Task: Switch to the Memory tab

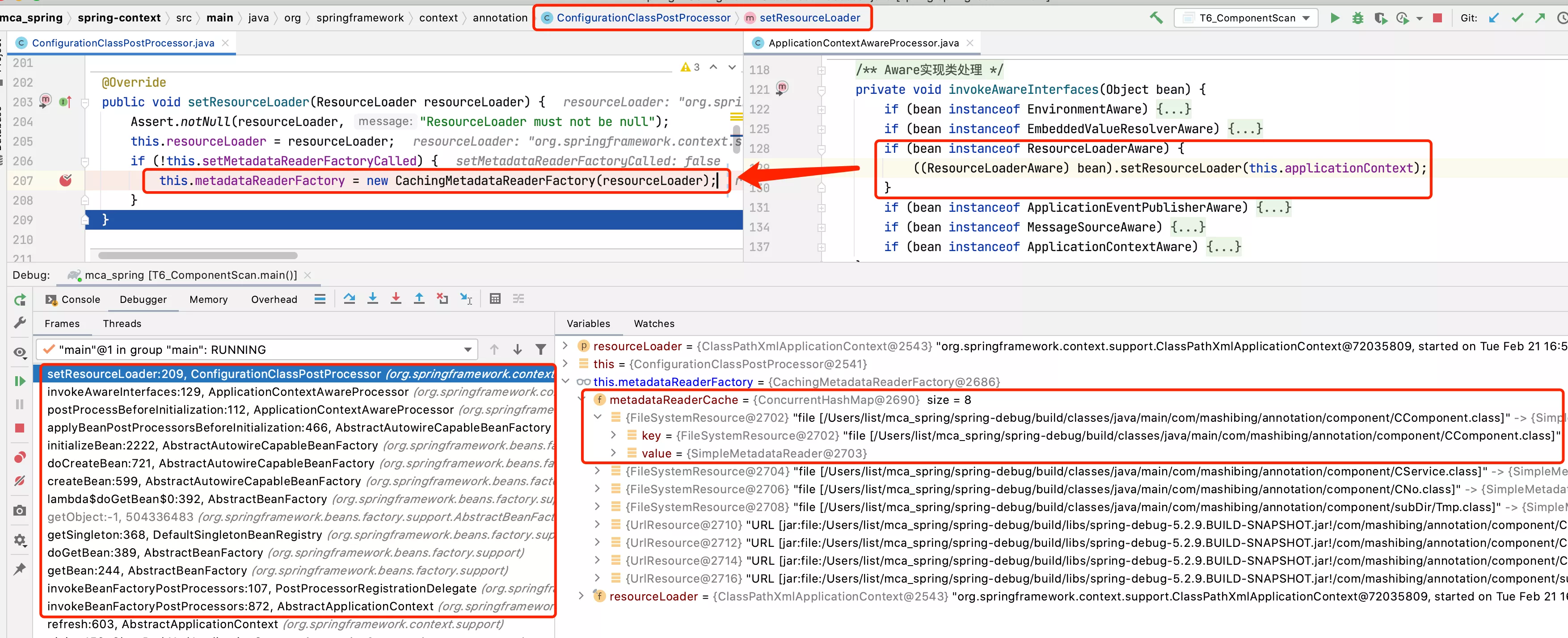Action: click(x=208, y=299)
